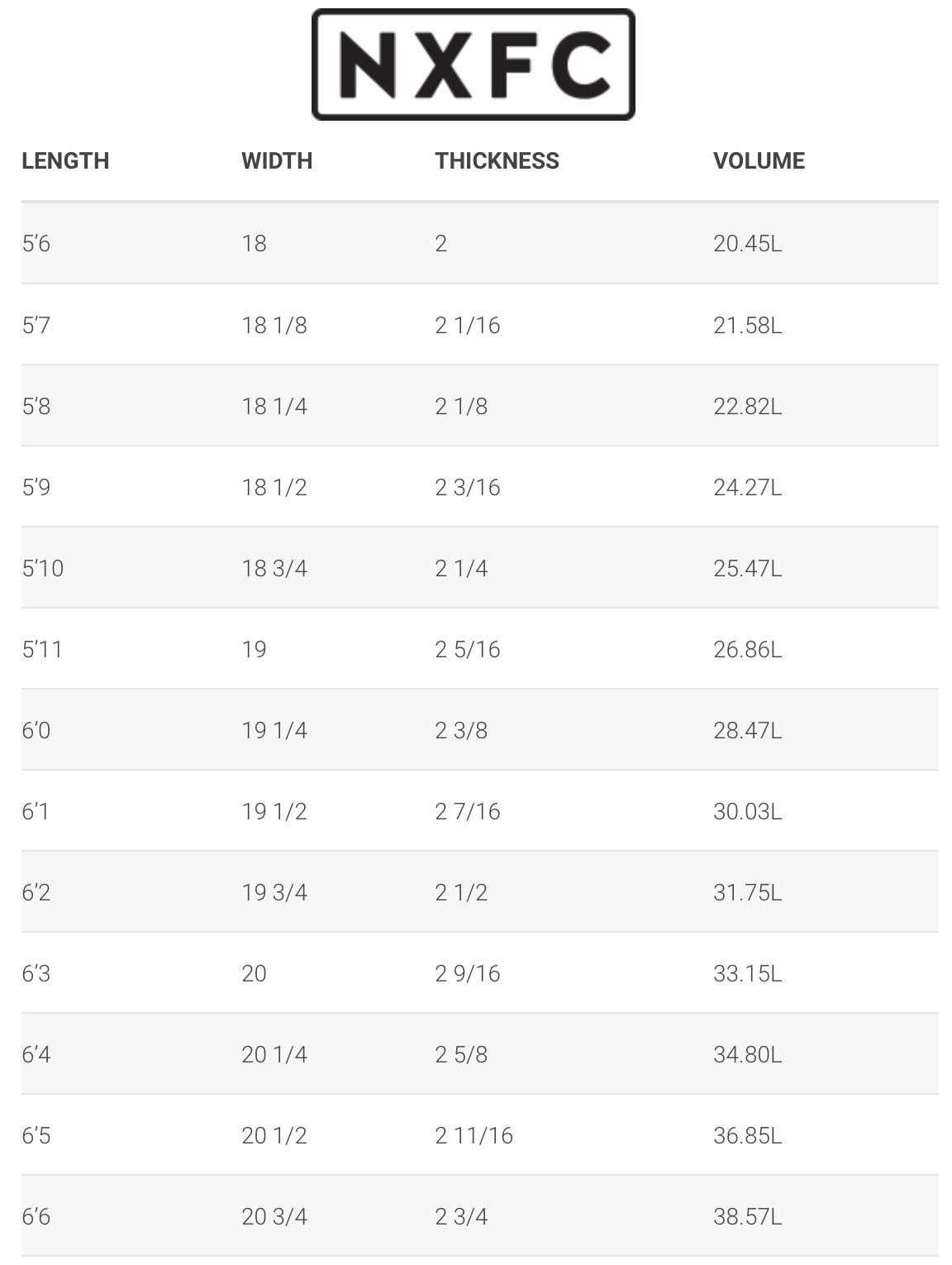This screenshot has width=952, height=1265.
Task: Select the 38.57L volume value
Action: coord(747,1216)
